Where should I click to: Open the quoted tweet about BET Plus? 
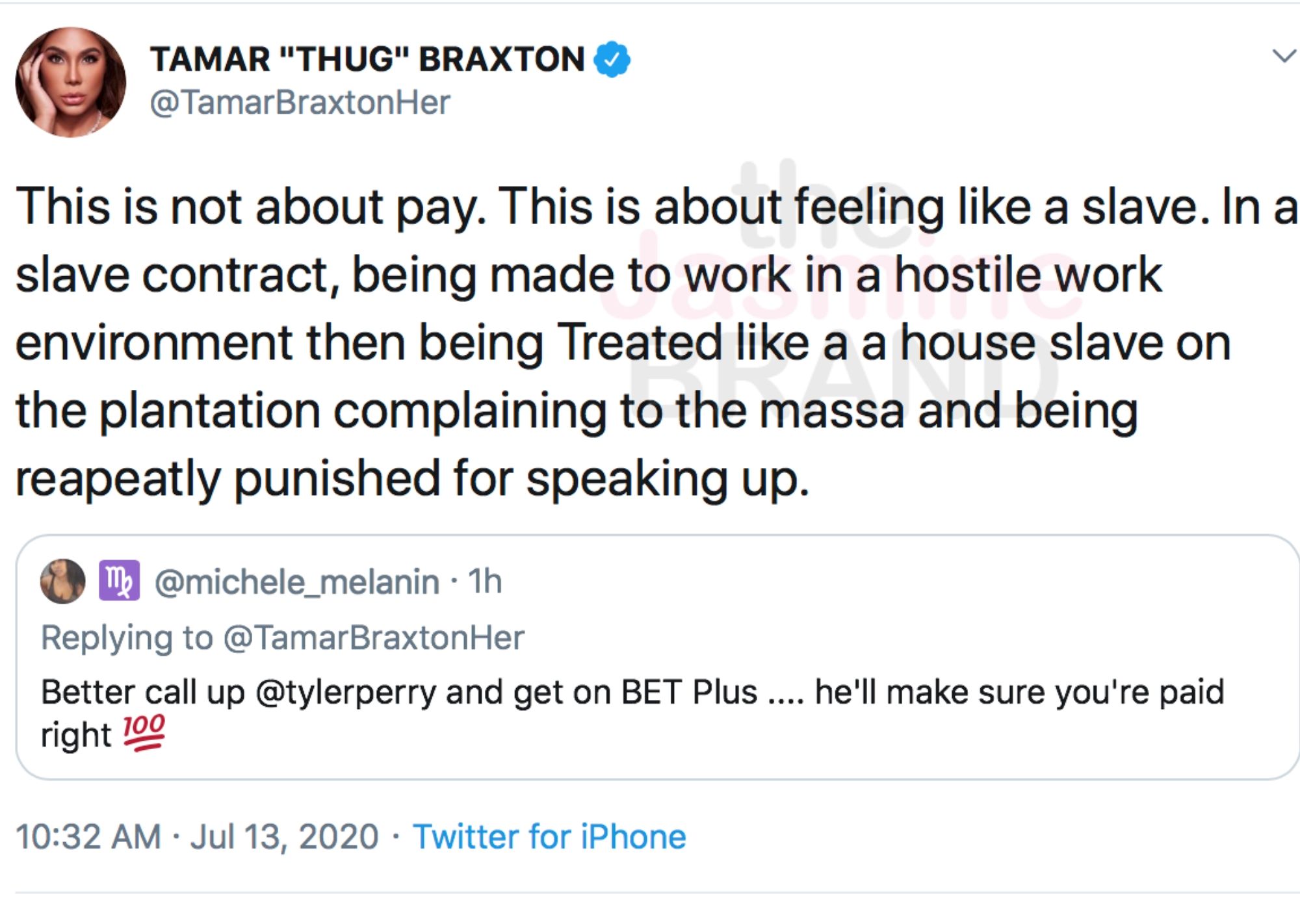pos(657,657)
